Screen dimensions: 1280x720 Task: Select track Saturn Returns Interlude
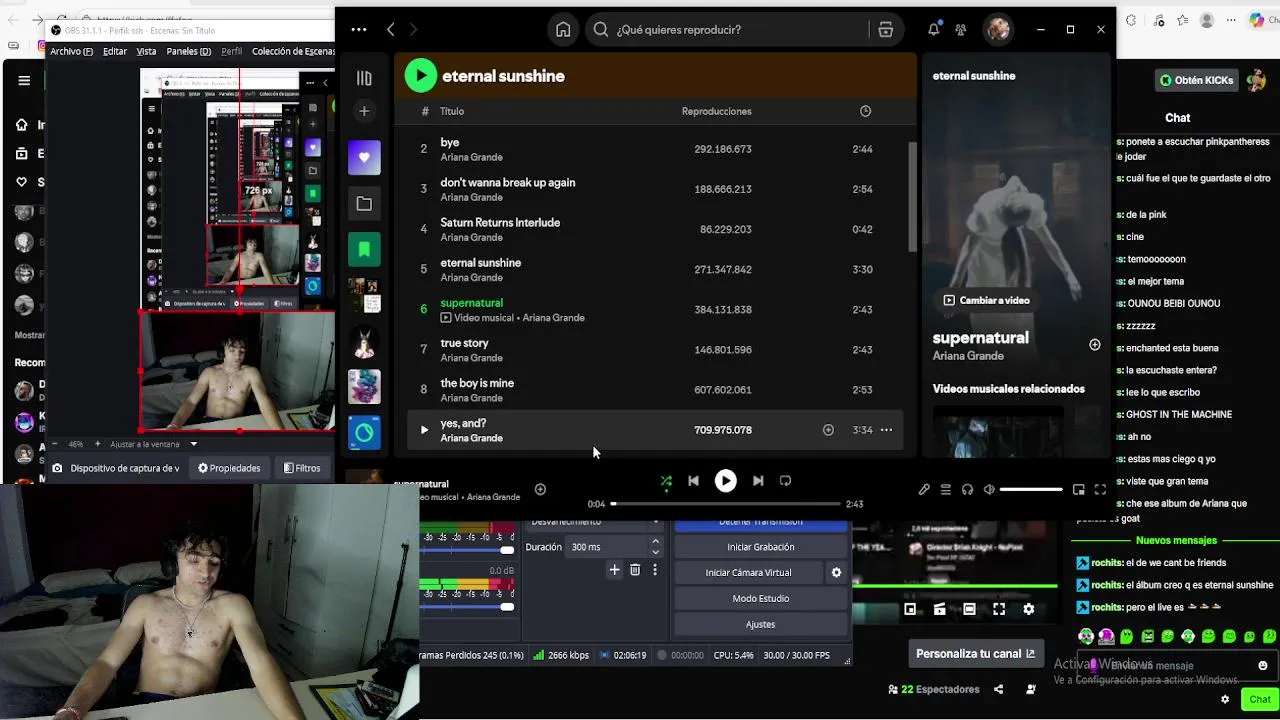500,223
